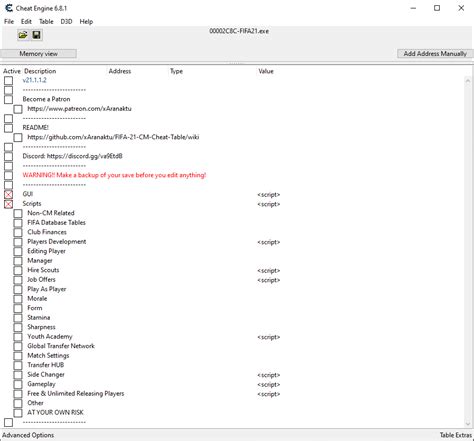Toggle the Other checkbox
This screenshot has height=441, width=474.
pyautogui.click(x=18, y=403)
